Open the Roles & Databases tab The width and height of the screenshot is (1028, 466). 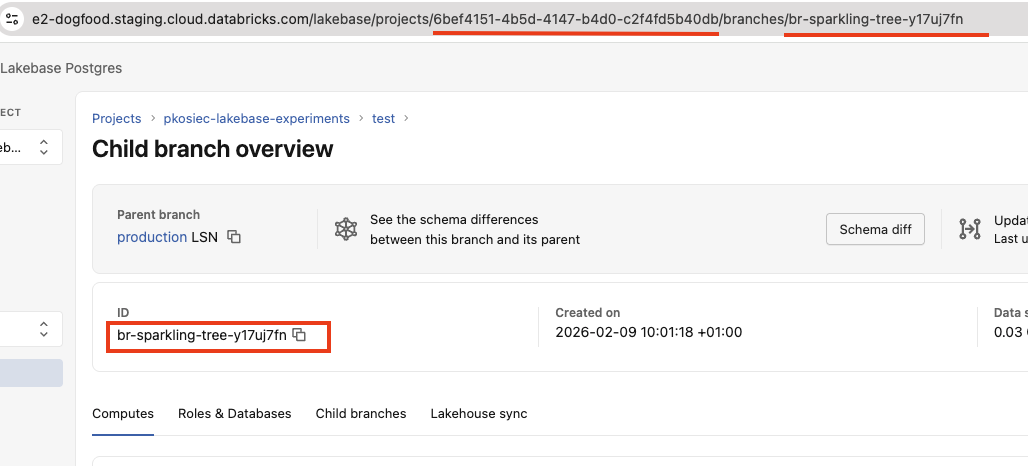pyautogui.click(x=234, y=413)
